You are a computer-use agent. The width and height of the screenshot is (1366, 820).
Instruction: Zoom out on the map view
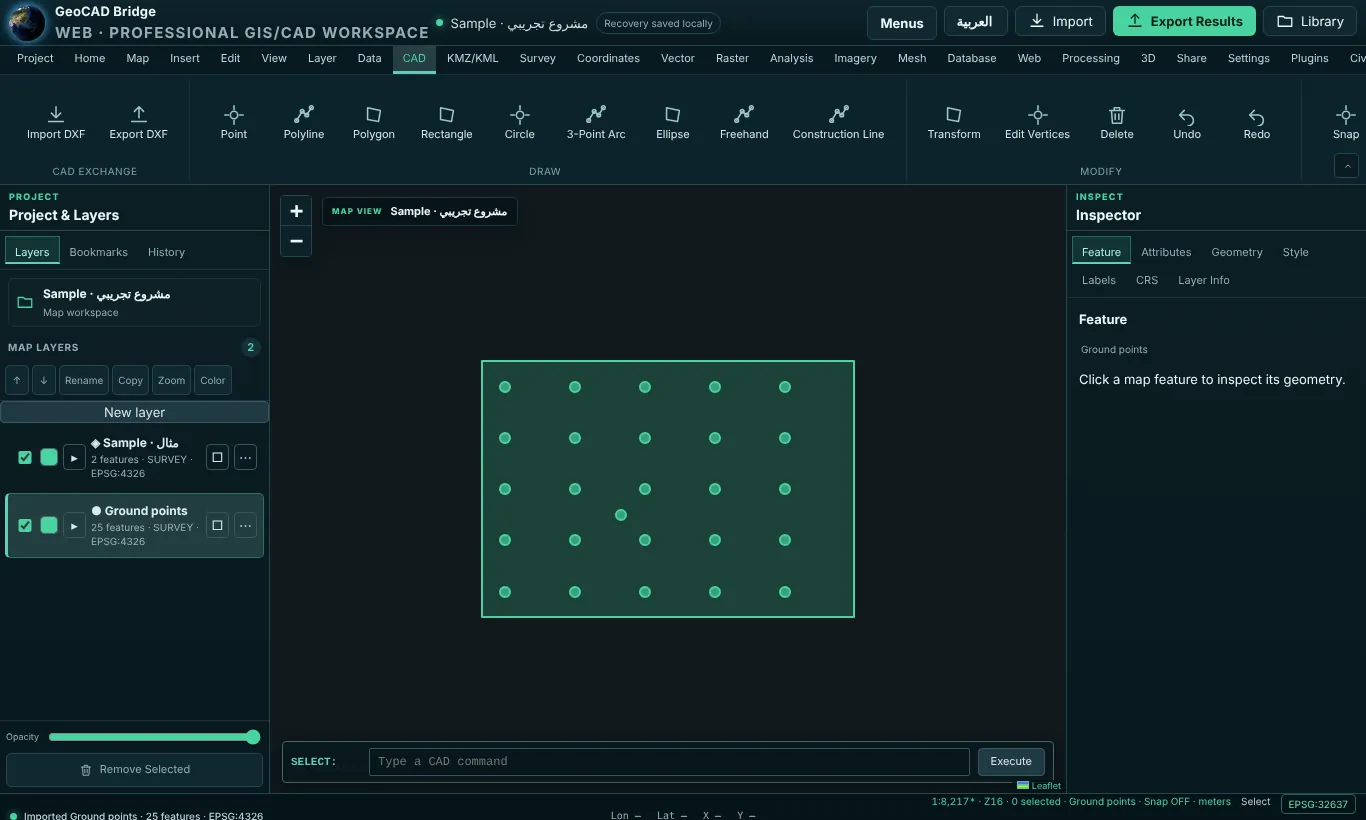pos(296,241)
